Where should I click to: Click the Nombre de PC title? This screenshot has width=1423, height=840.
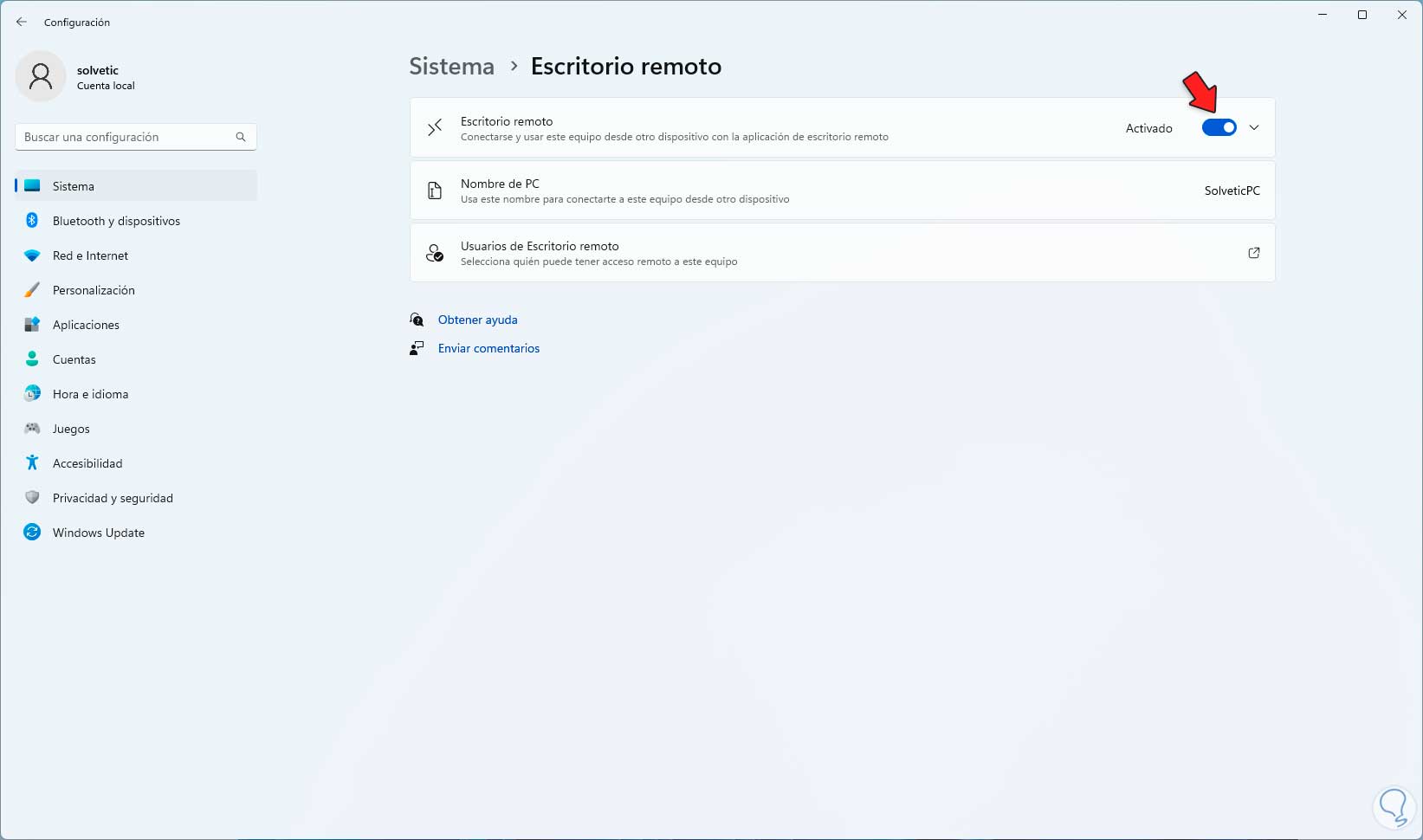tap(500, 184)
